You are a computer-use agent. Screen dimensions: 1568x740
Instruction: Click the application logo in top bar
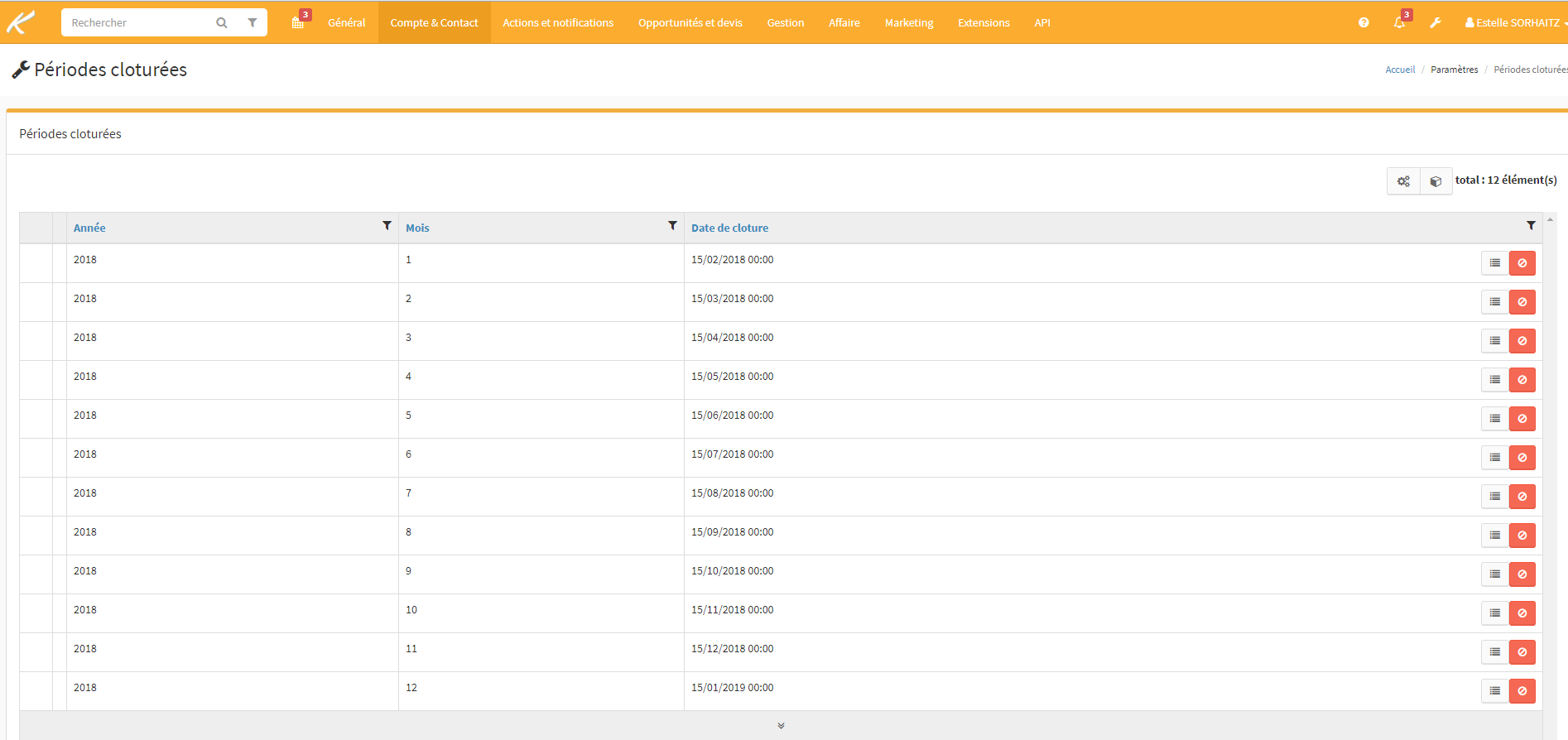click(21, 22)
